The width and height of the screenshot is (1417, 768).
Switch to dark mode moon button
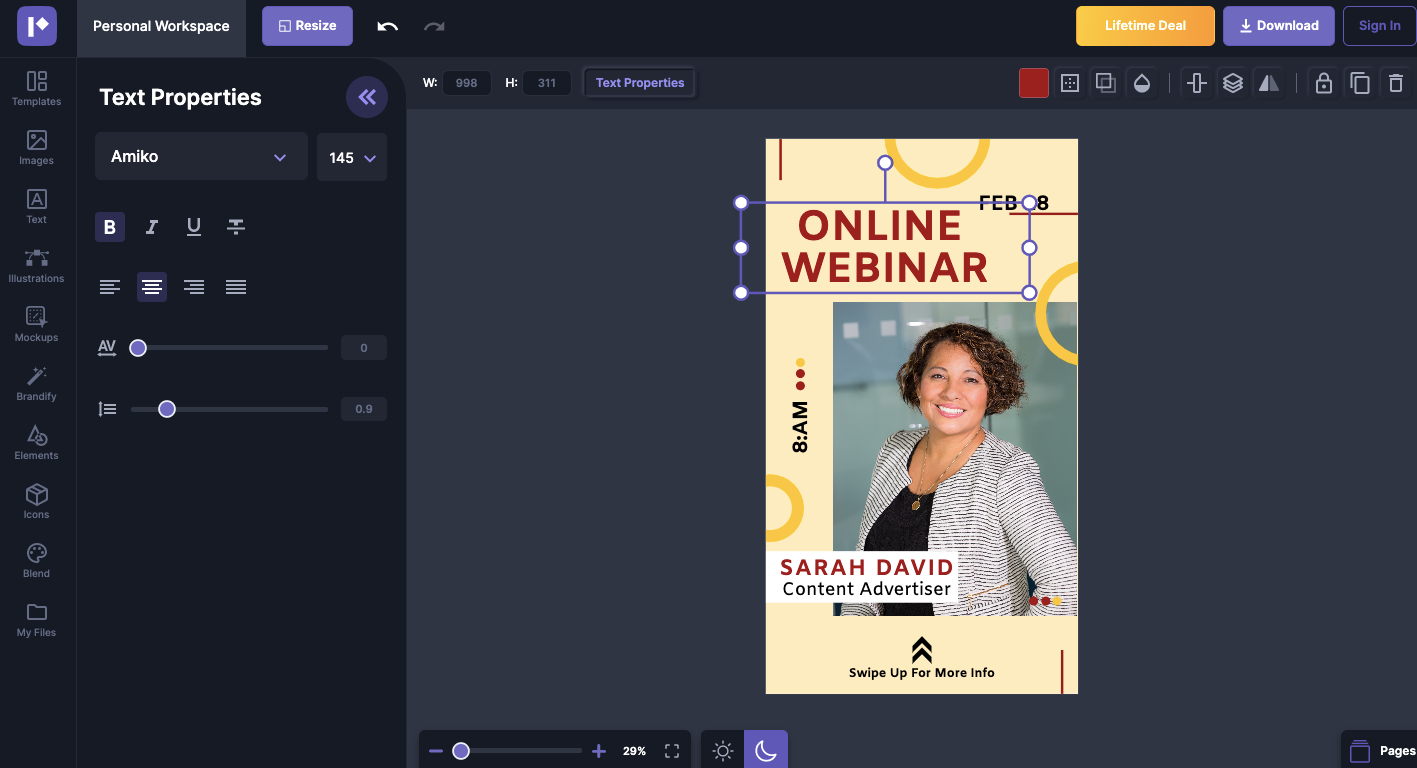[x=765, y=750]
